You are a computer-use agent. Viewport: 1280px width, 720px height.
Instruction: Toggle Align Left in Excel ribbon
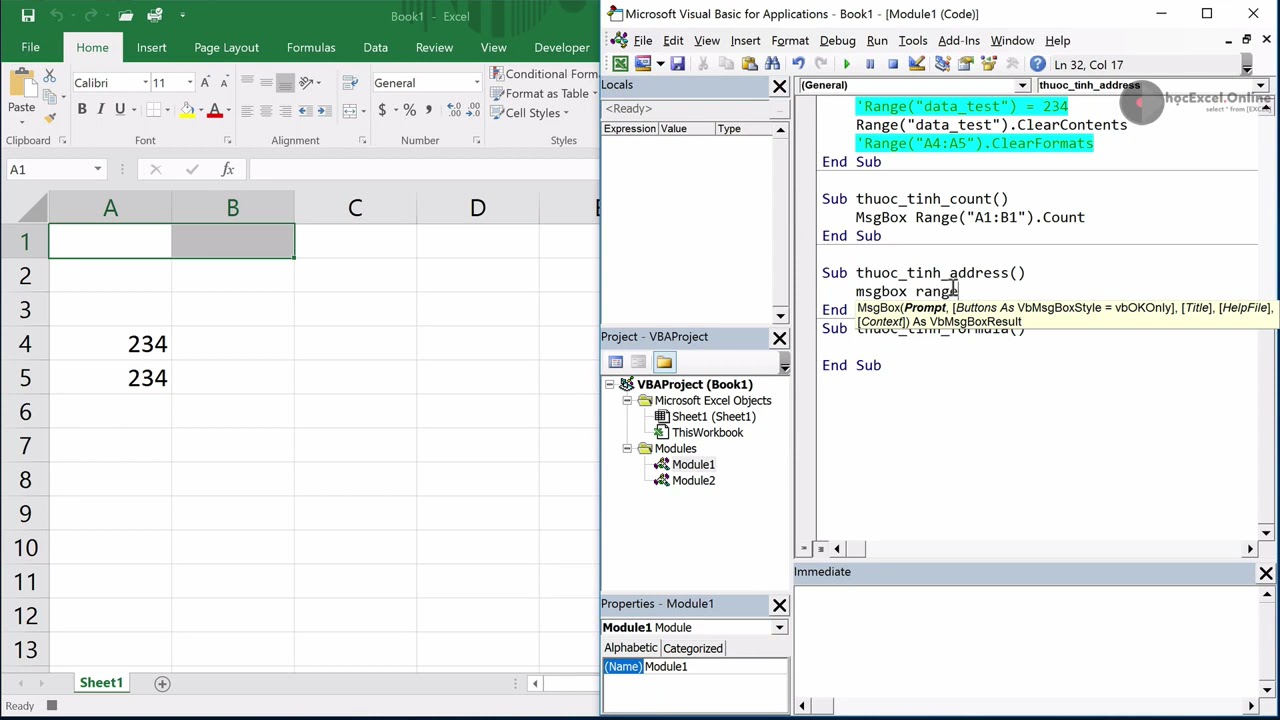tap(247, 111)
